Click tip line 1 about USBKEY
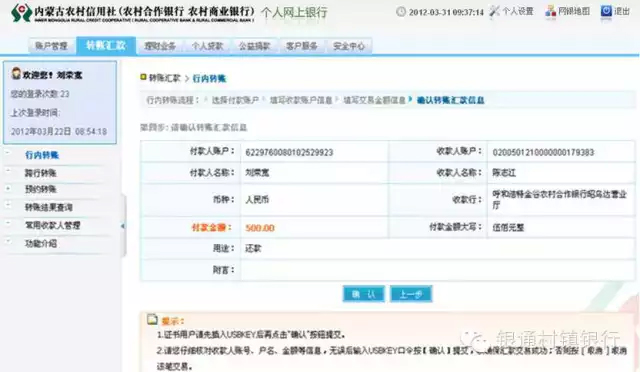Image resolution: width=640 pixels, height=372 pixels. 251,335
